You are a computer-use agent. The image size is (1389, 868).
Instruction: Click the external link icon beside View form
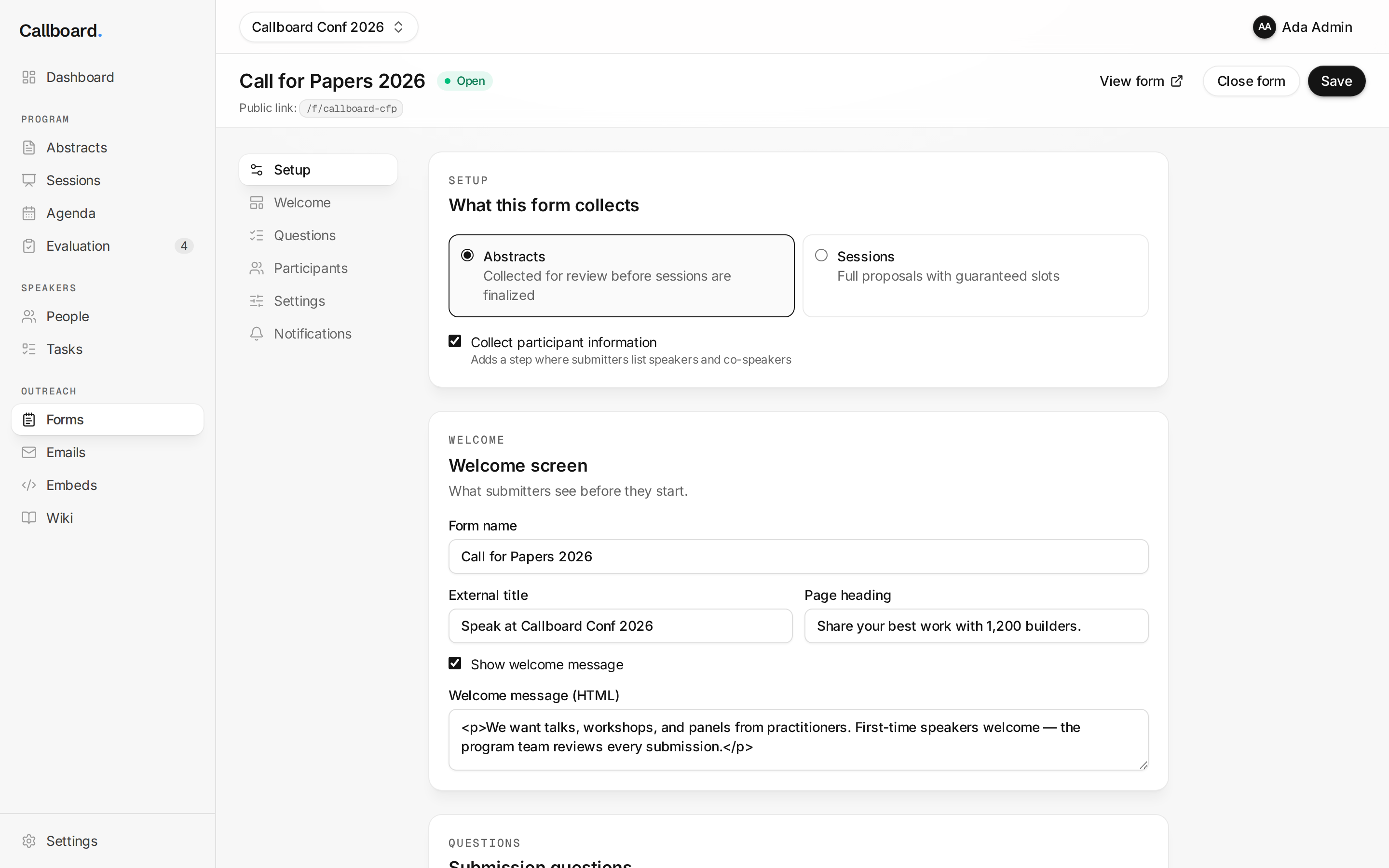pyautogui.click(x=1177, y=81)
